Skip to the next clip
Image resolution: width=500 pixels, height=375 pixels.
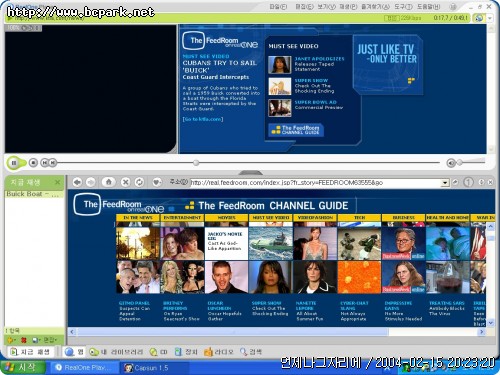(x=53, y=163)
